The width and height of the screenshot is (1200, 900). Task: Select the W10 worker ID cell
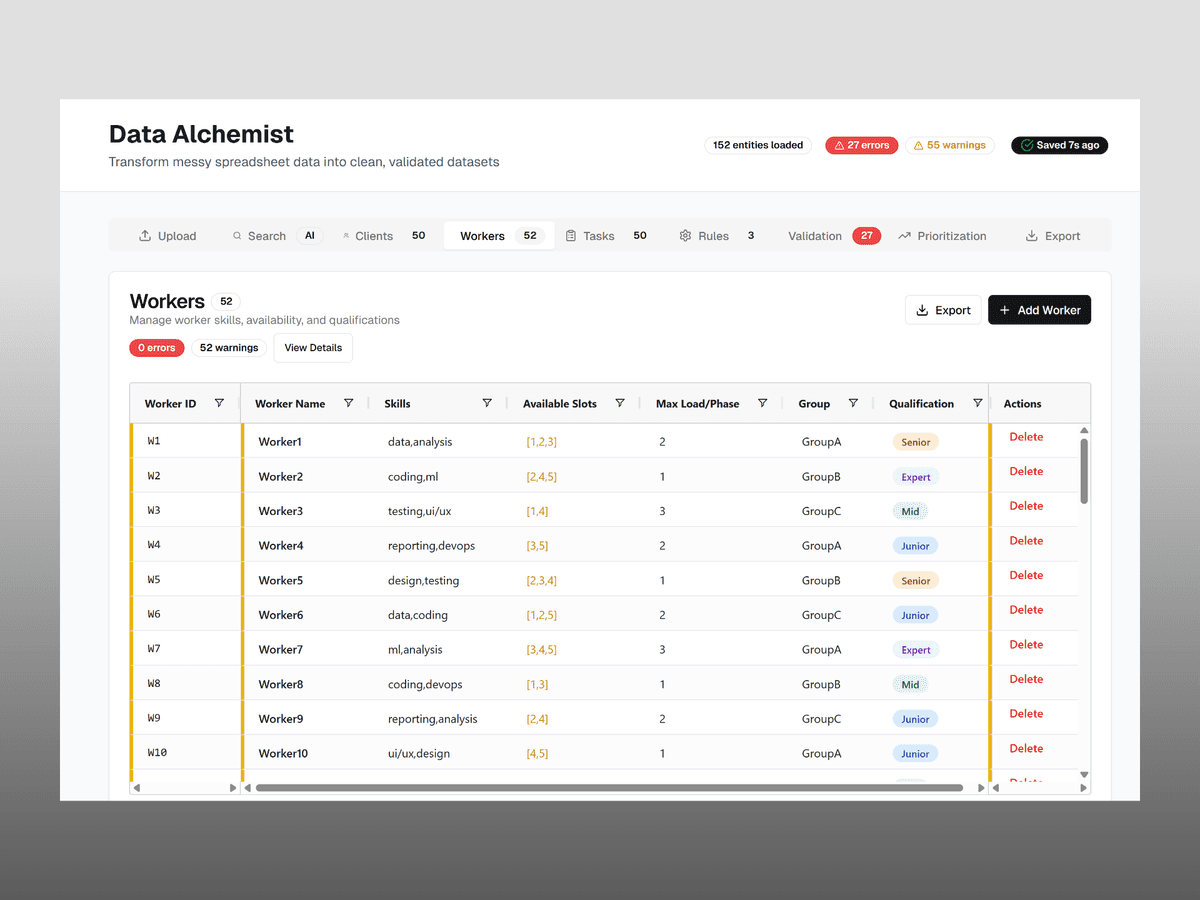click(186, 753)
